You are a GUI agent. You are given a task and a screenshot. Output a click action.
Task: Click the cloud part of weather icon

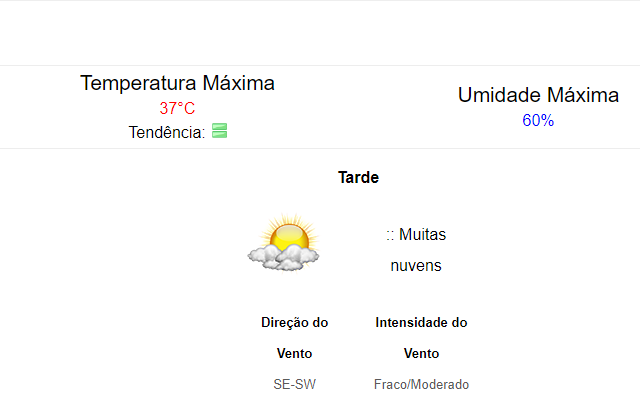tap(284, 258)
